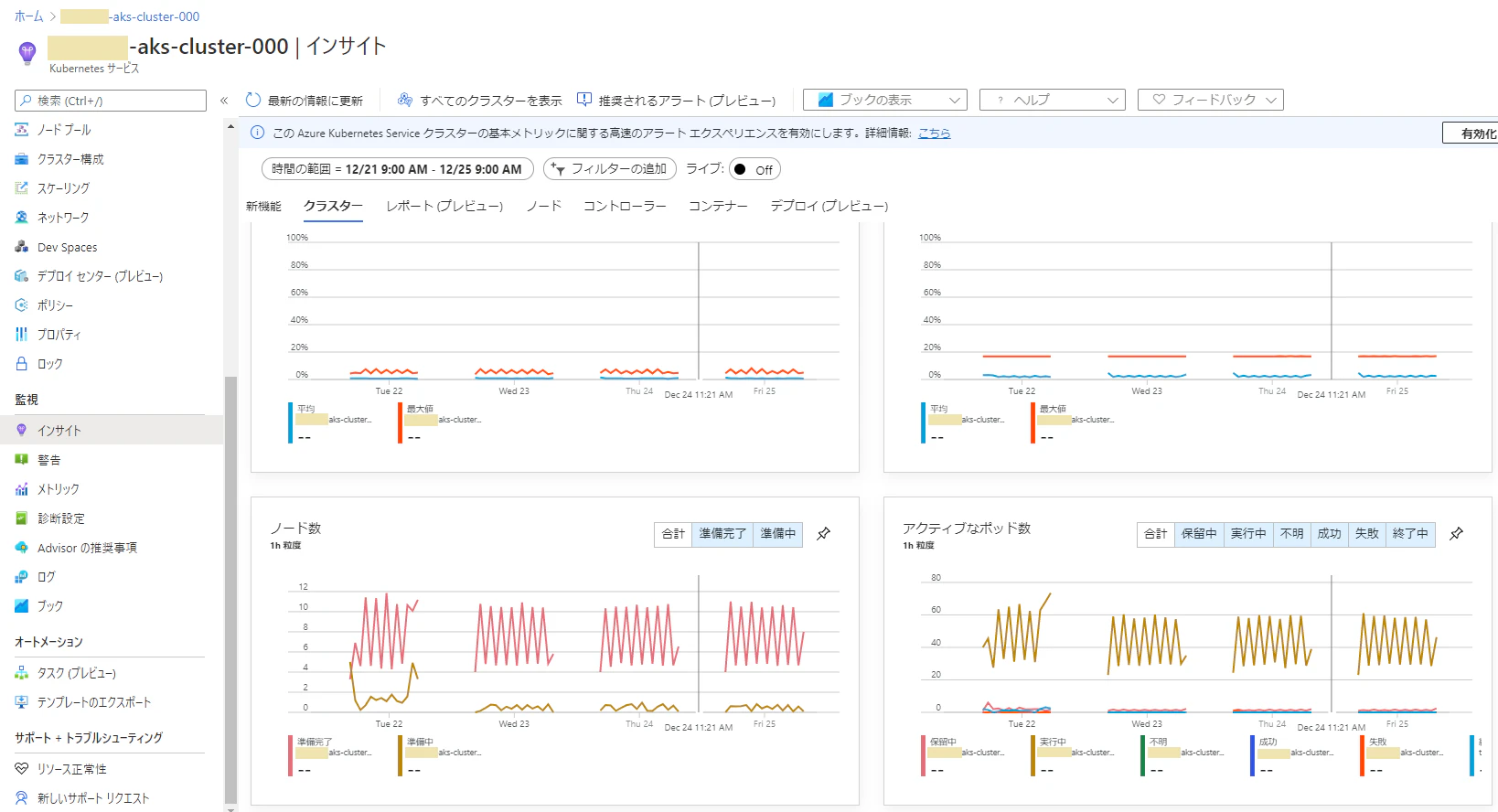Click the スケーリング sidebar icon

[x=22, y=188]
